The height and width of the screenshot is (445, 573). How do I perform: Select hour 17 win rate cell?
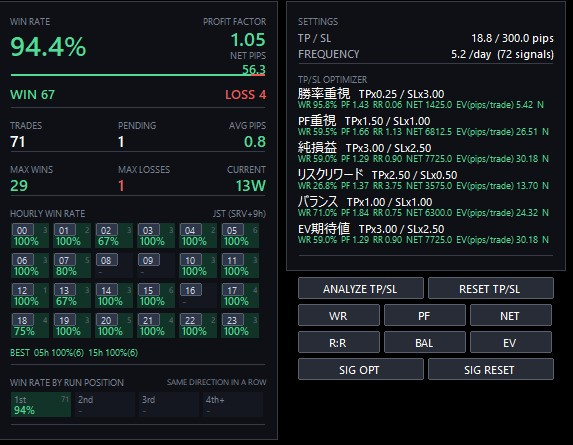point(240,296)
